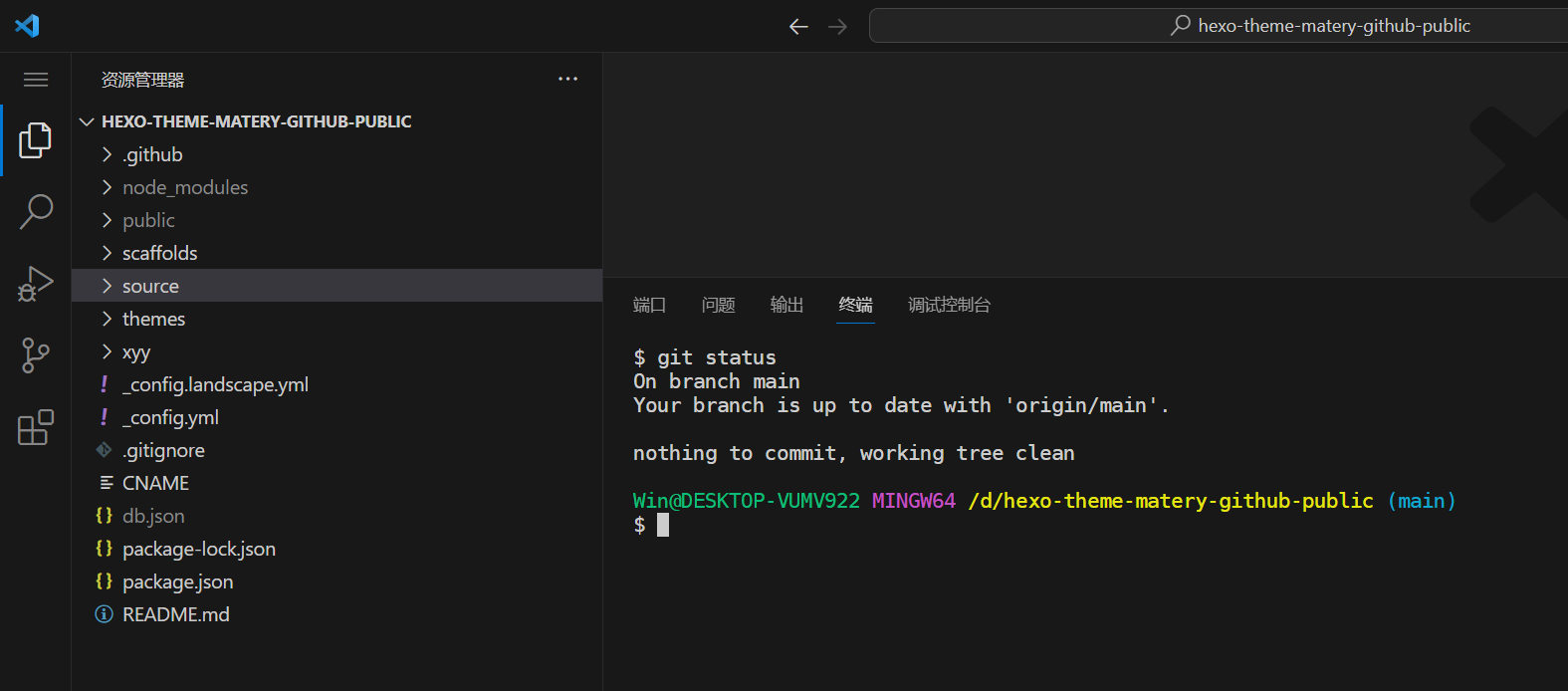Click the yml icon beside _config.yml
The height and width of the screenshot is (691, 1568).
click(x=104, y=417)
